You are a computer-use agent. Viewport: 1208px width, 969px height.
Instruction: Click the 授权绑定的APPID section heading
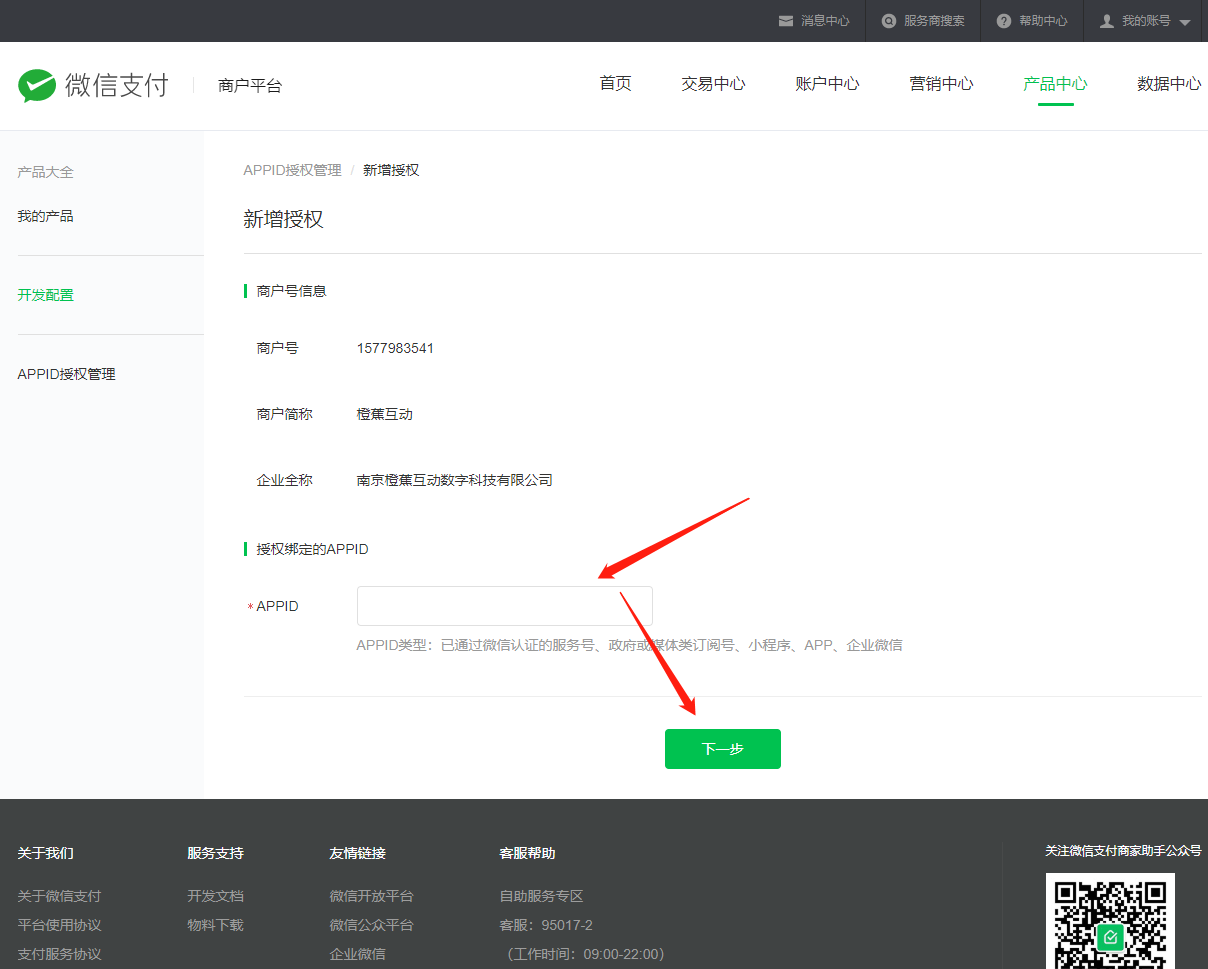312,549
